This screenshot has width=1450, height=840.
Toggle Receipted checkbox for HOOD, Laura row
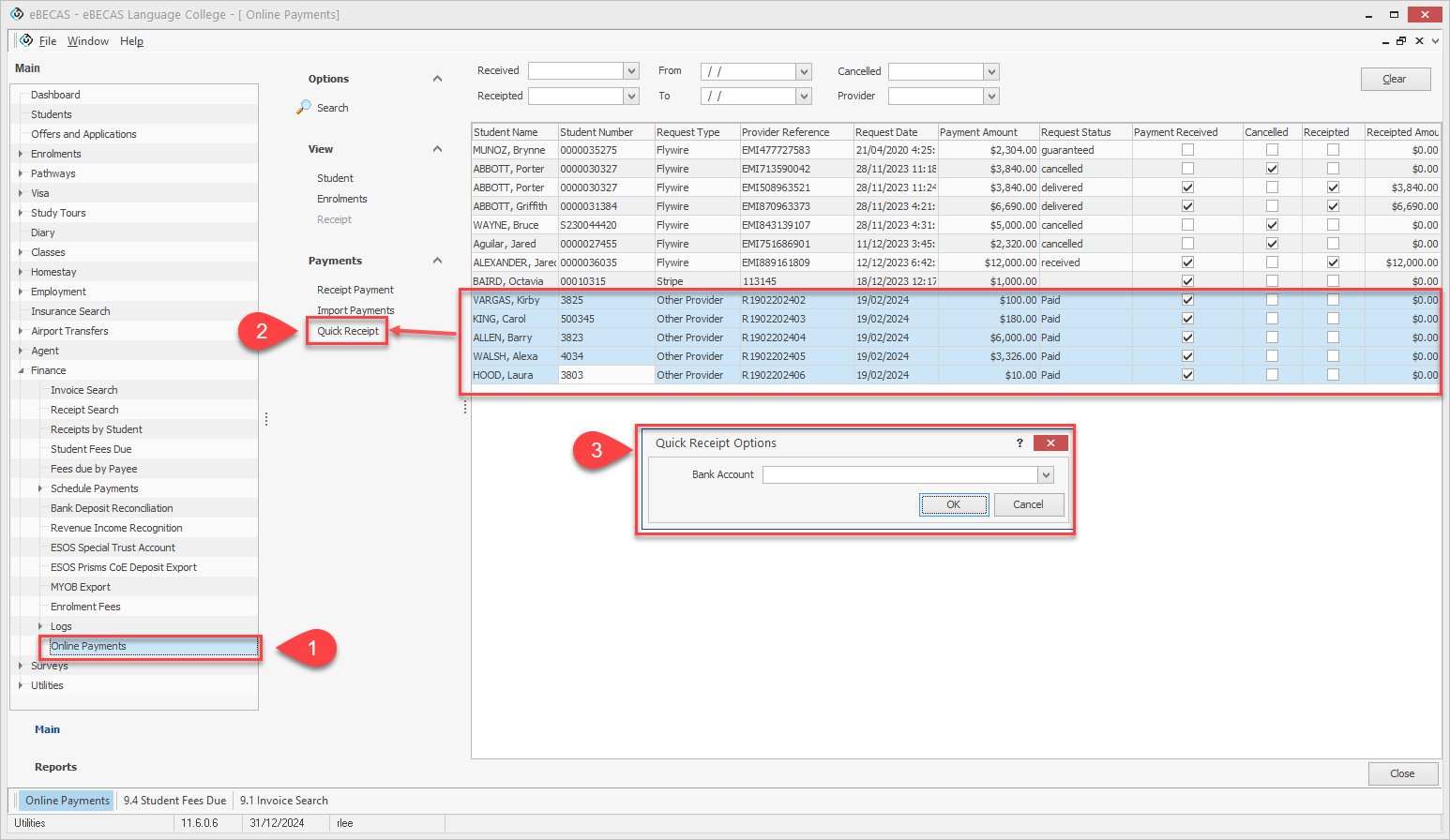1333,375
